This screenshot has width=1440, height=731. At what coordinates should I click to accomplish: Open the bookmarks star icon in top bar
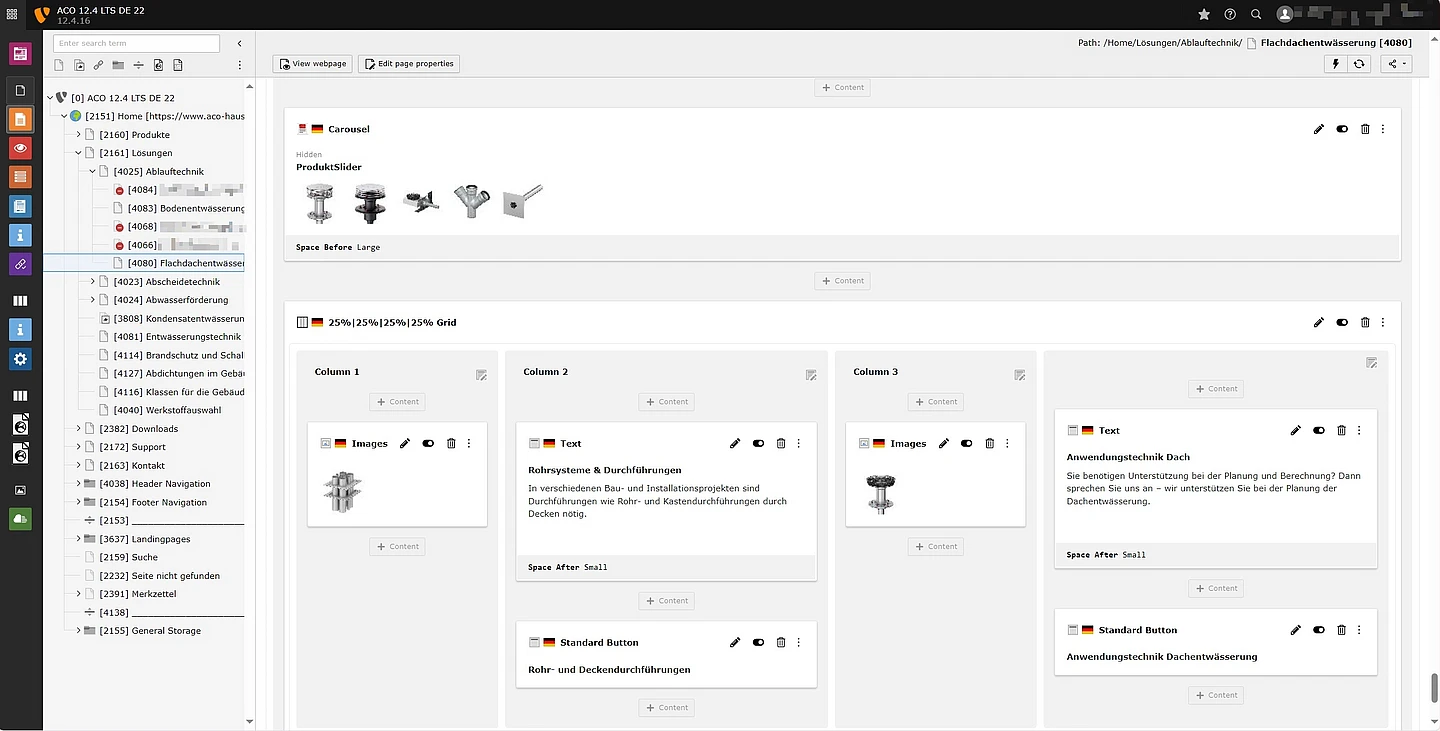1204,14
